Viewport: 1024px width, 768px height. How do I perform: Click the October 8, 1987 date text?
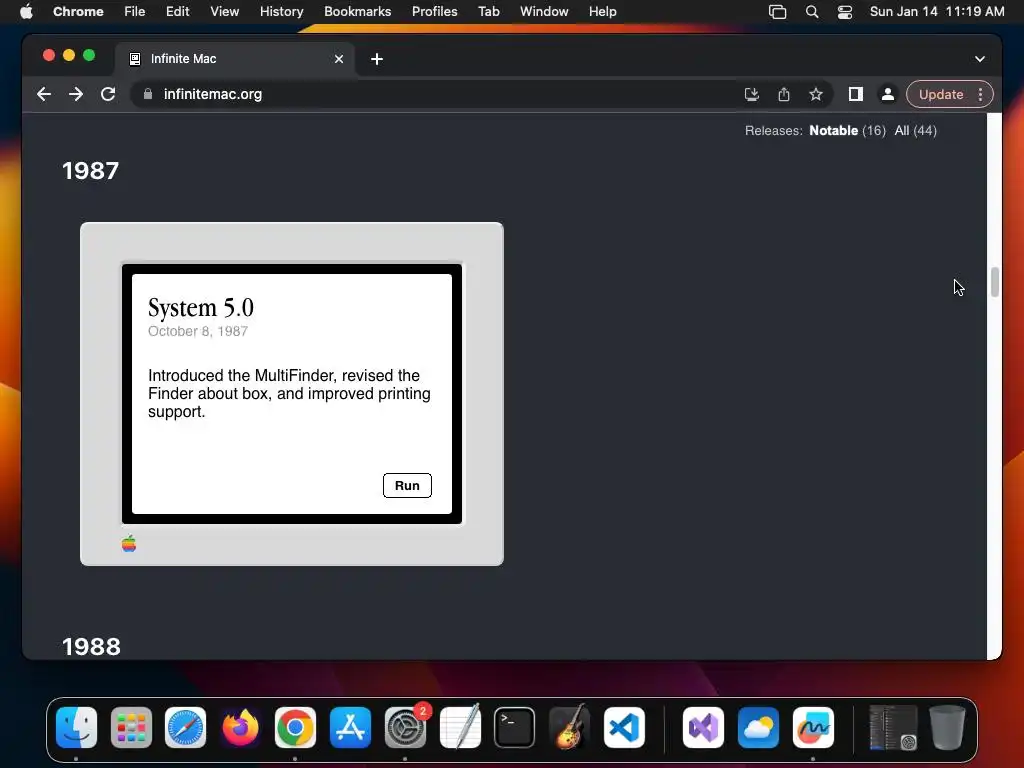coord(198,331)
